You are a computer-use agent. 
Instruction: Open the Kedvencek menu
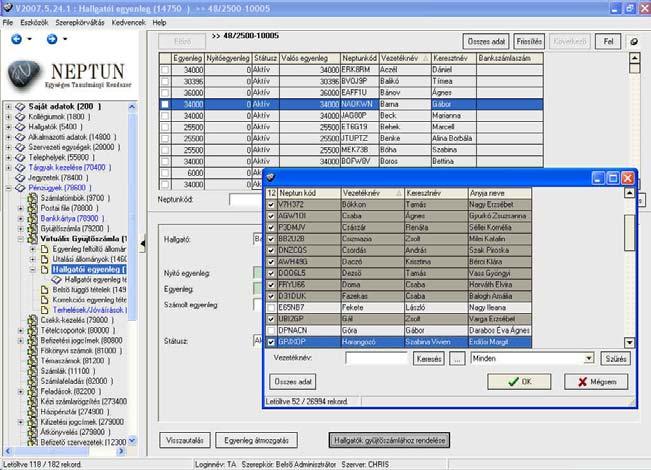coord(128,22)
